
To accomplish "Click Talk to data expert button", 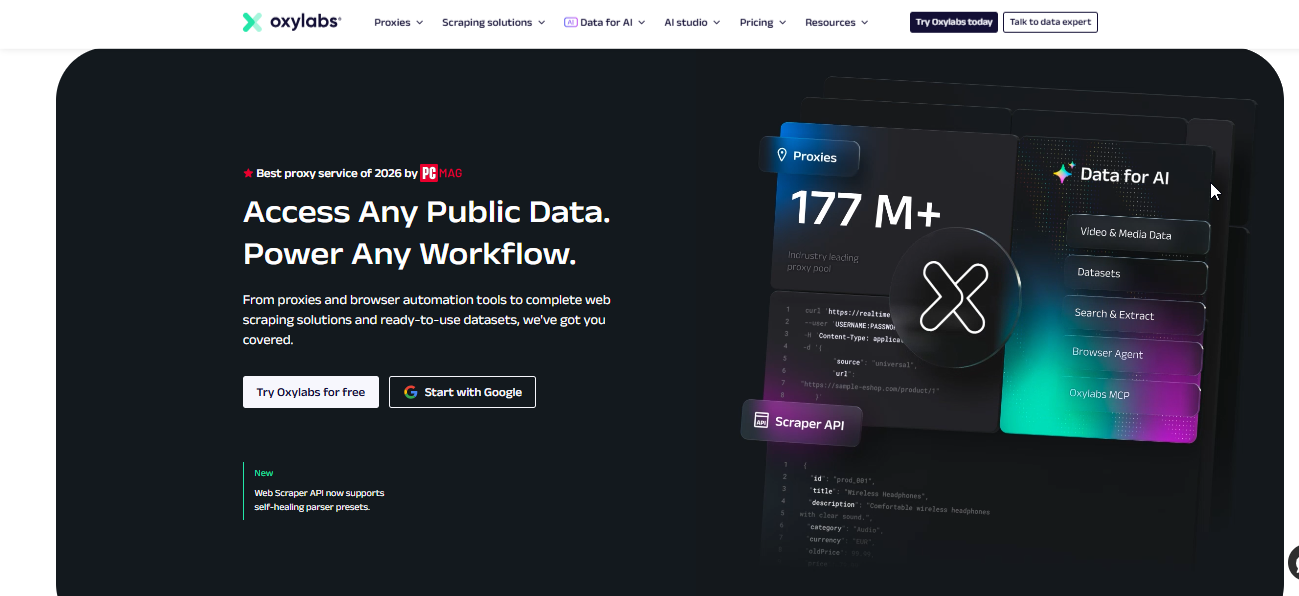I will pyautogui.click(x=1050, y=22).
